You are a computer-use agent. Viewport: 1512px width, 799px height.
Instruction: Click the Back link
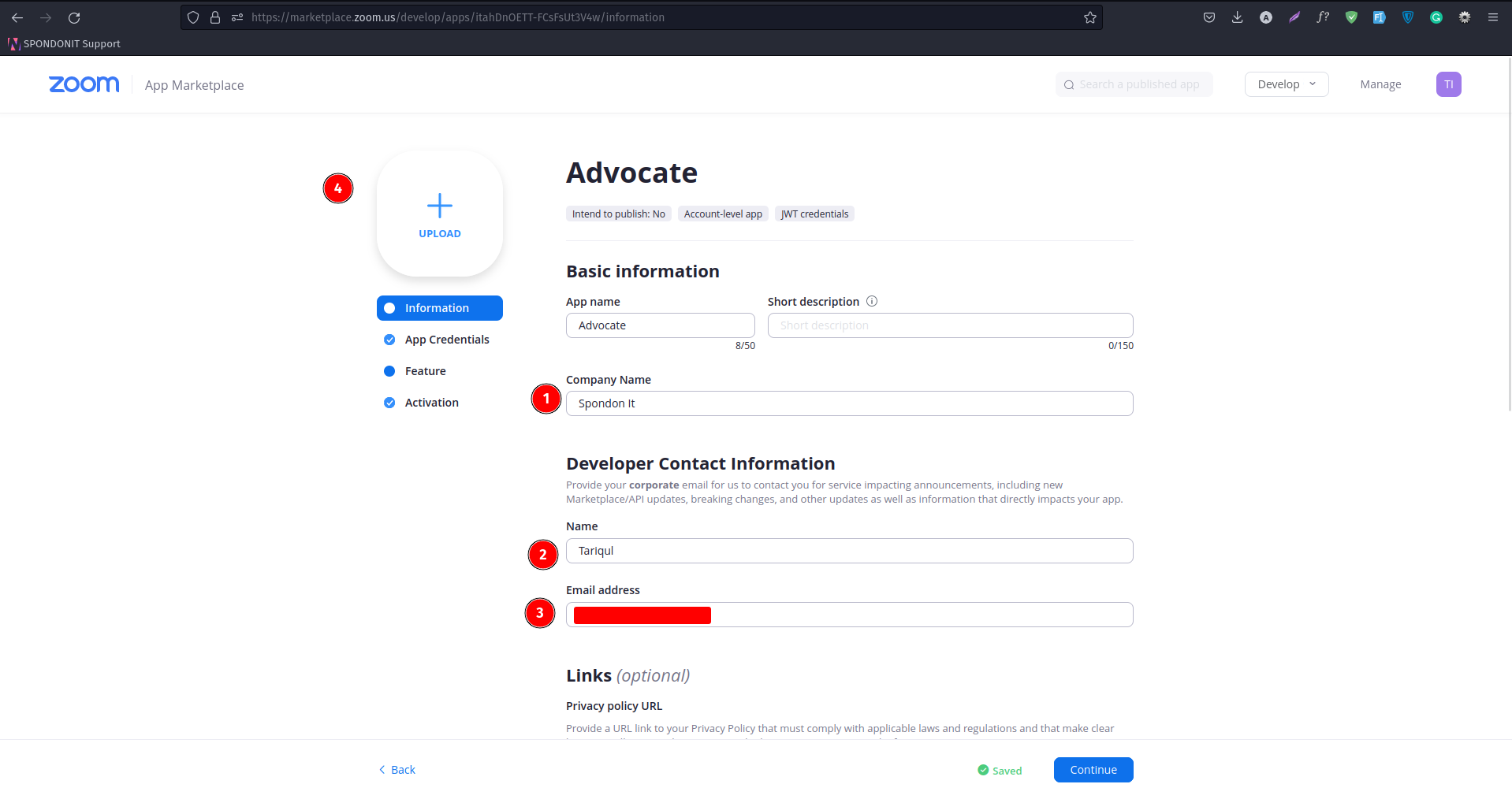(x=397, y=770)
